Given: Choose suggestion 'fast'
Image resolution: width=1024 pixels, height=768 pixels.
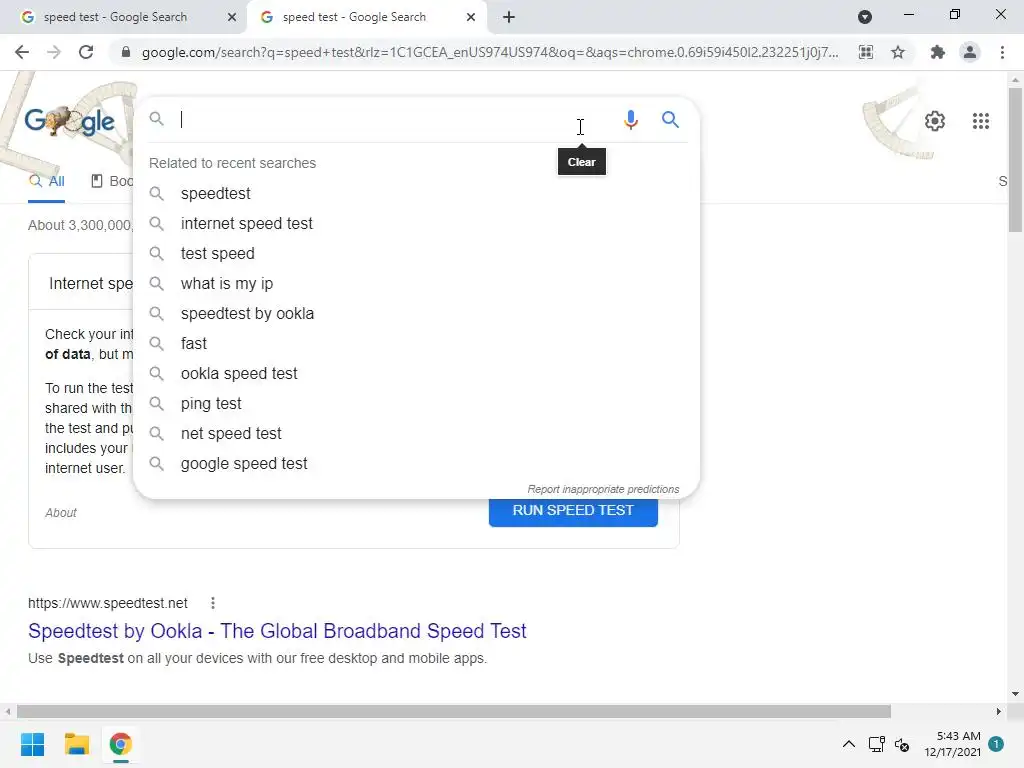Looking at the screenshot, I should click(417, 344).
